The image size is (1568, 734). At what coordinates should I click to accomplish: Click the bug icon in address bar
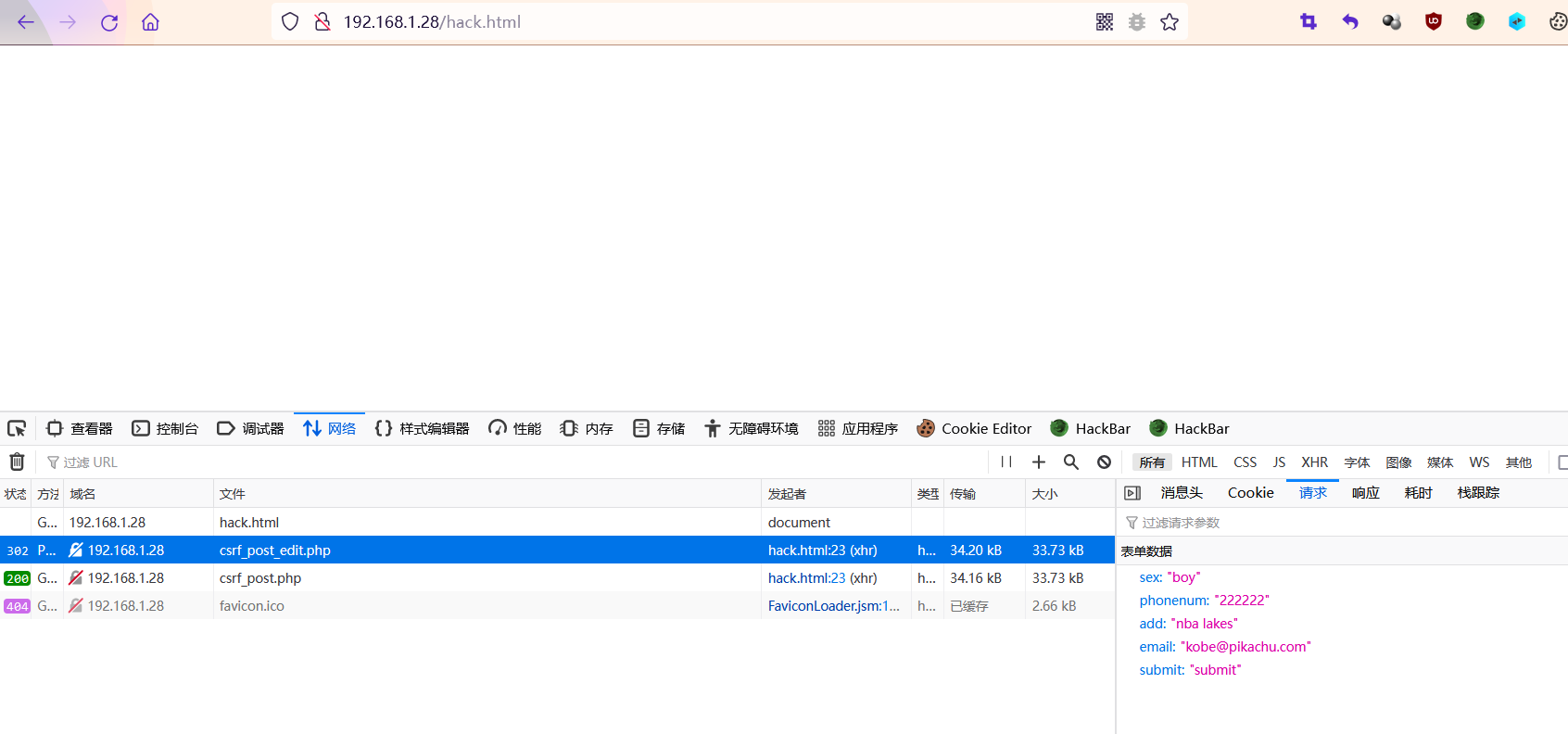click(x=1137, y=21)
